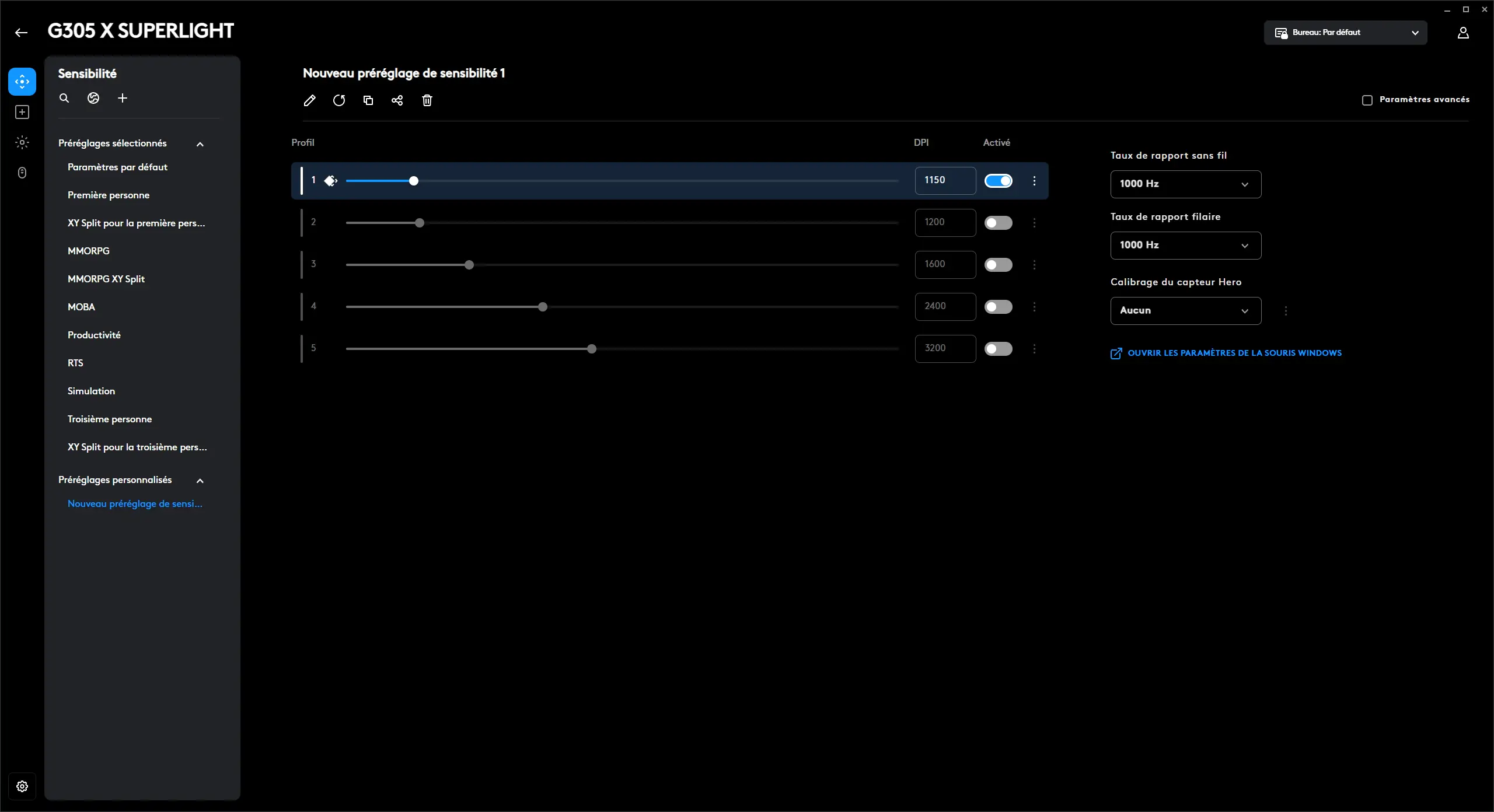This screenshot has width=1494, height=812.
Task: Open the user account icon
Action: point(1463,33)
